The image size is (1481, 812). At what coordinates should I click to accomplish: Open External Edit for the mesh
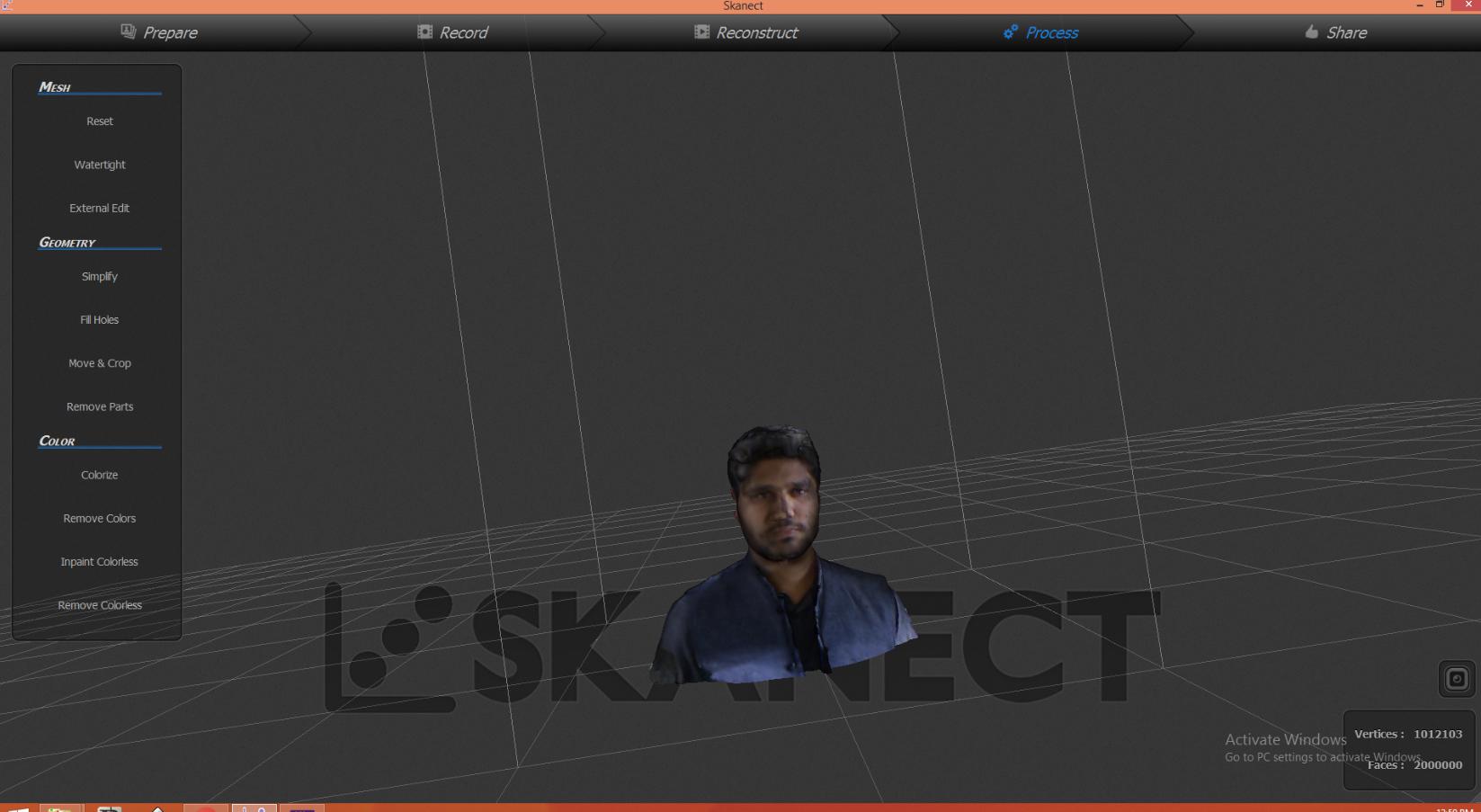click(x=100, y=208)
